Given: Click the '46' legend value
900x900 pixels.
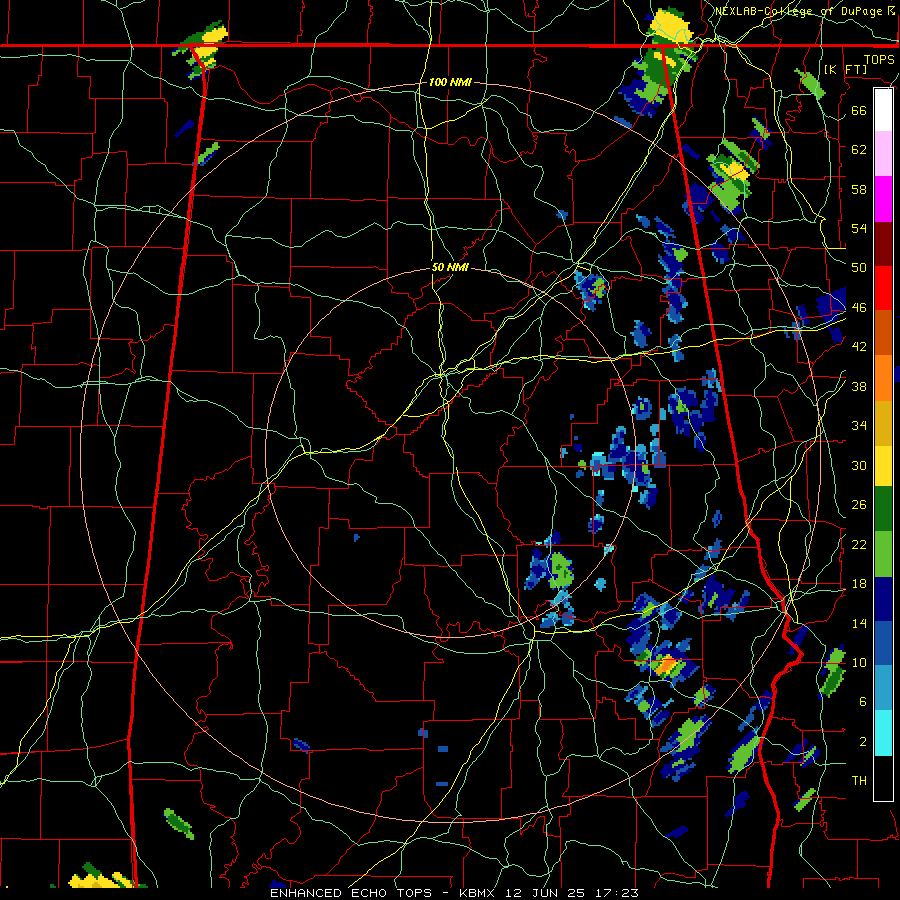Looking at the screenshot, I should pos(859,308).
